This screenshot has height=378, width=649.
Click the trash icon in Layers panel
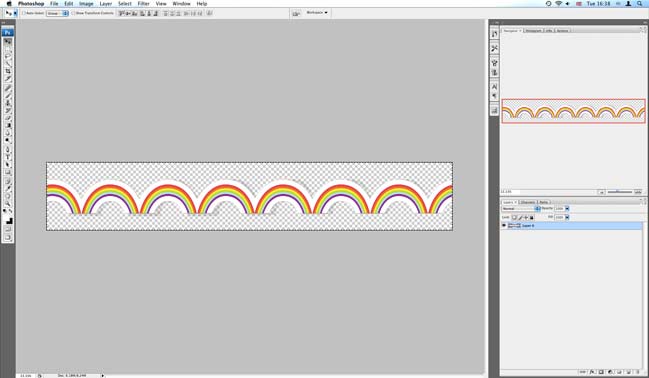pos(637,372)
